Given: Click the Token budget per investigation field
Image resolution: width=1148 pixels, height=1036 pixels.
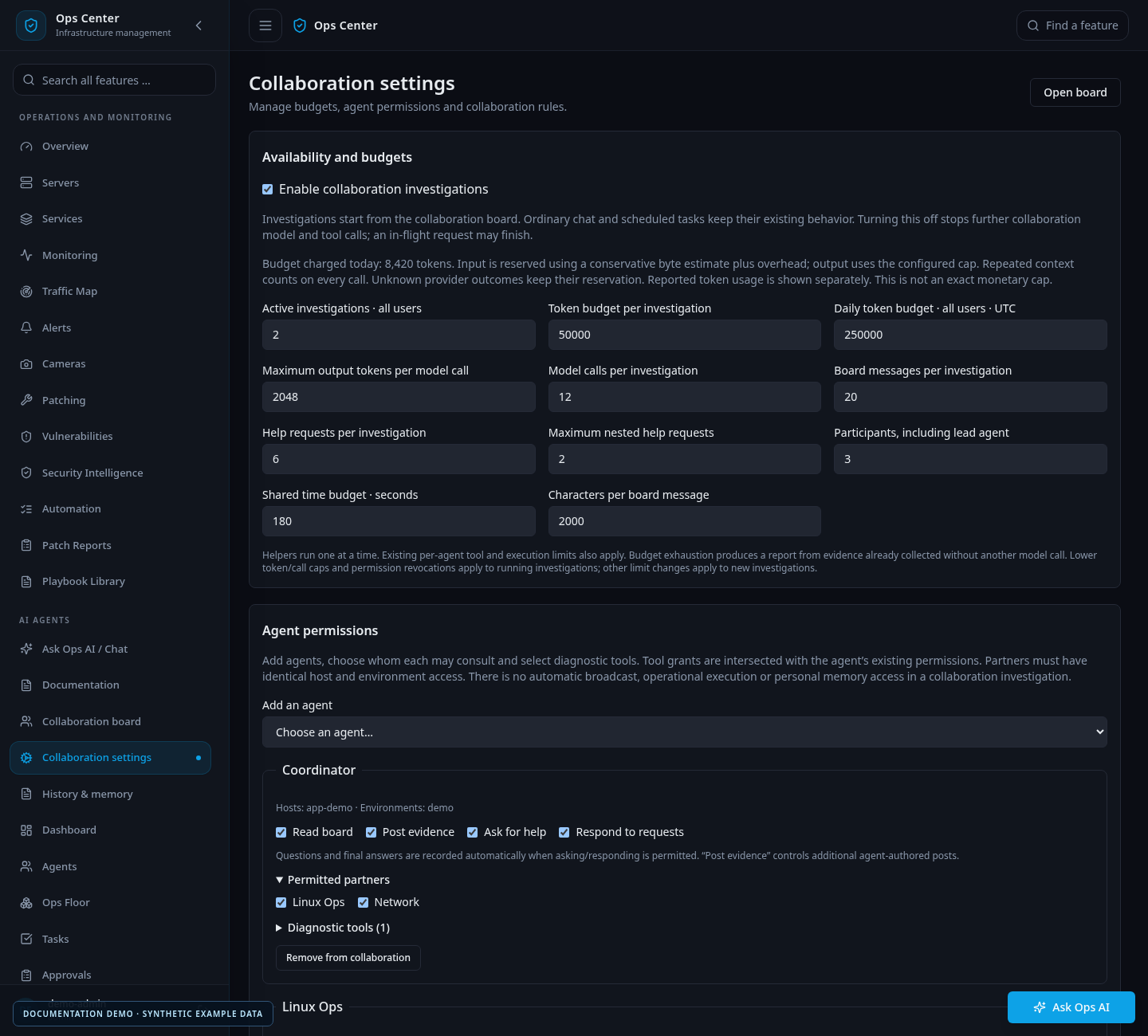Looking at the screenshot, I should tap(684, 335).
